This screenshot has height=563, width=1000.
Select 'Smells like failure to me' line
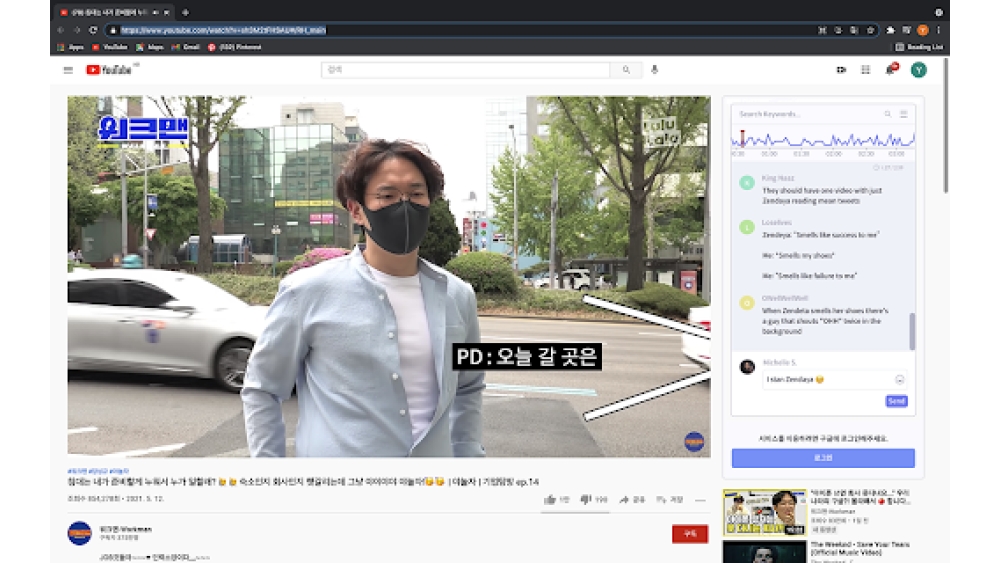pos(809,275)
